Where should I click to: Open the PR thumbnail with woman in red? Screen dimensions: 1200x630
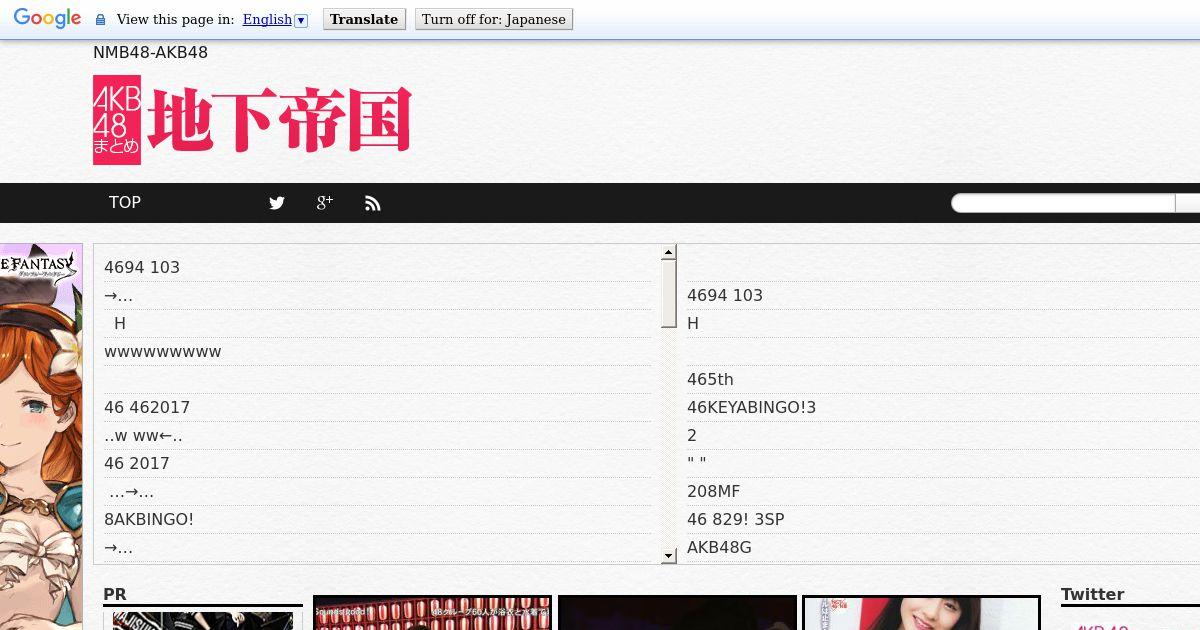[x=921, y=613]
